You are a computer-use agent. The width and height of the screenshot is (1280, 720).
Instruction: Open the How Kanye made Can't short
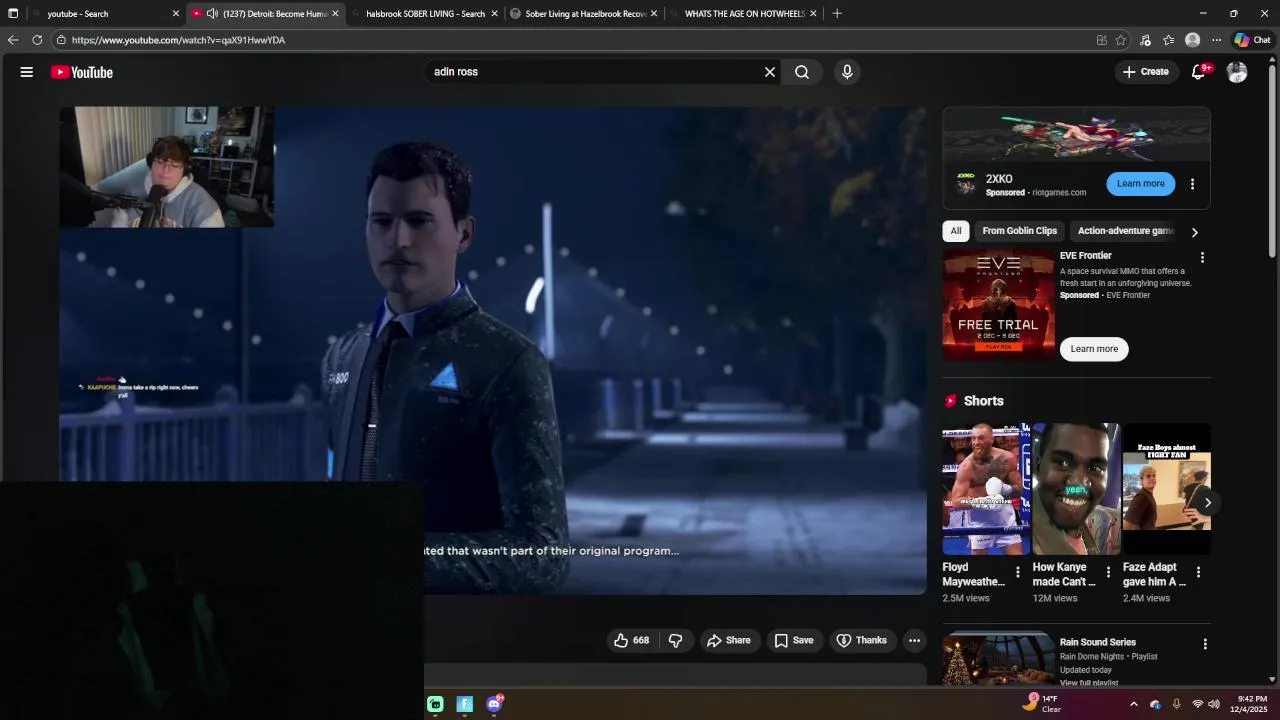[1076, 489]
